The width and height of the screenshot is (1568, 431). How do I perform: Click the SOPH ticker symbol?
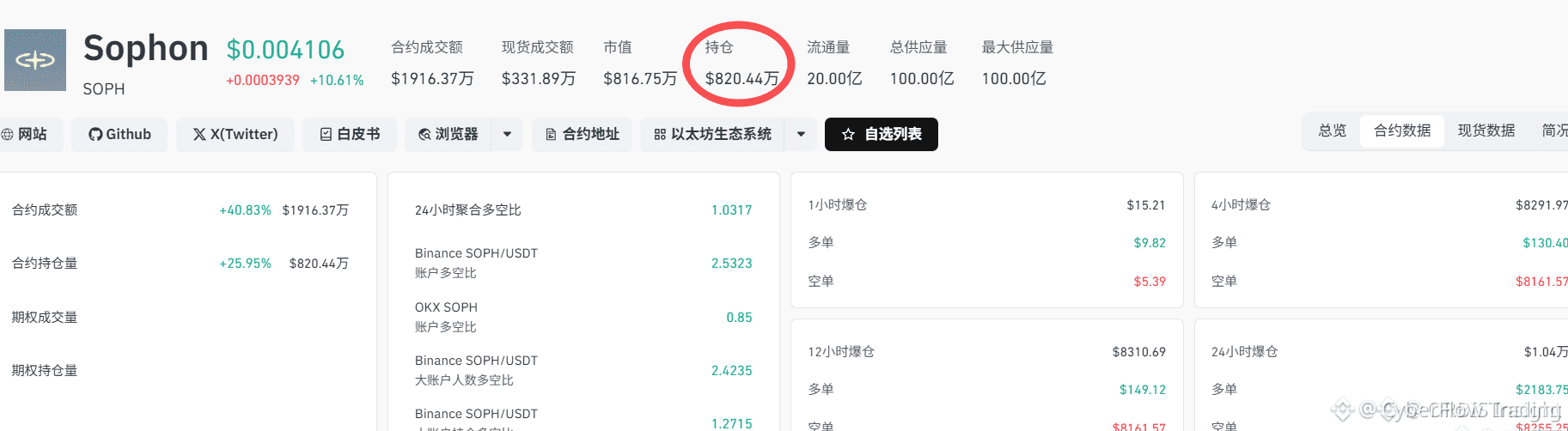[x=104, y=89]
